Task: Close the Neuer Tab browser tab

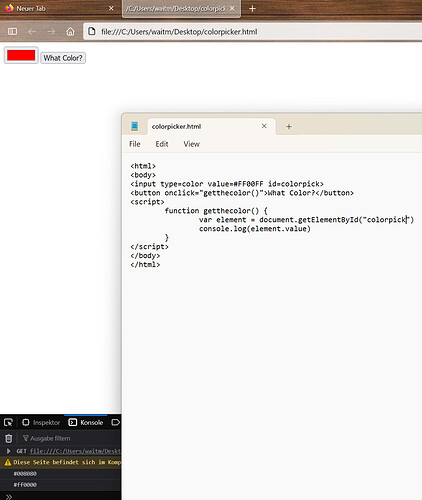Action: 111,8
